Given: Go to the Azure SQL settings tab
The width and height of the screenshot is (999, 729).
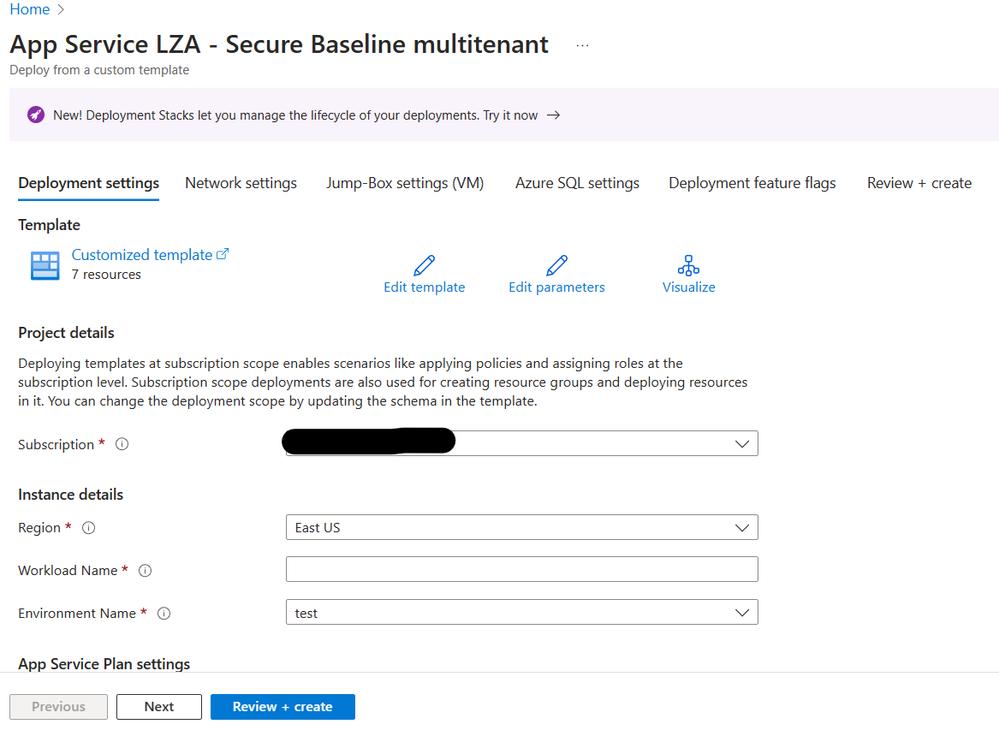Looking at the screenshot, I should [577, 183].
